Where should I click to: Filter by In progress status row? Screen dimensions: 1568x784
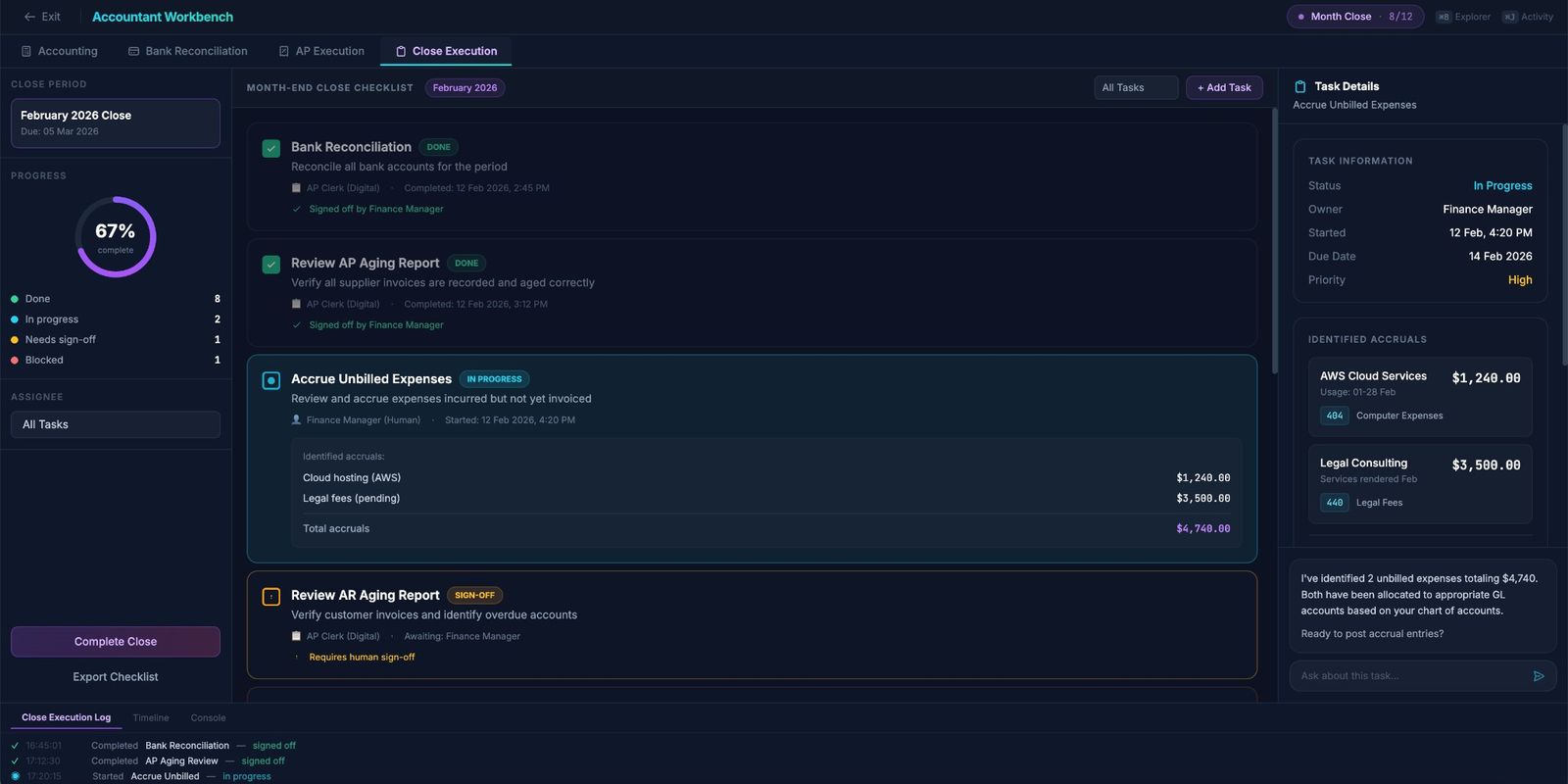click(116, 319)
